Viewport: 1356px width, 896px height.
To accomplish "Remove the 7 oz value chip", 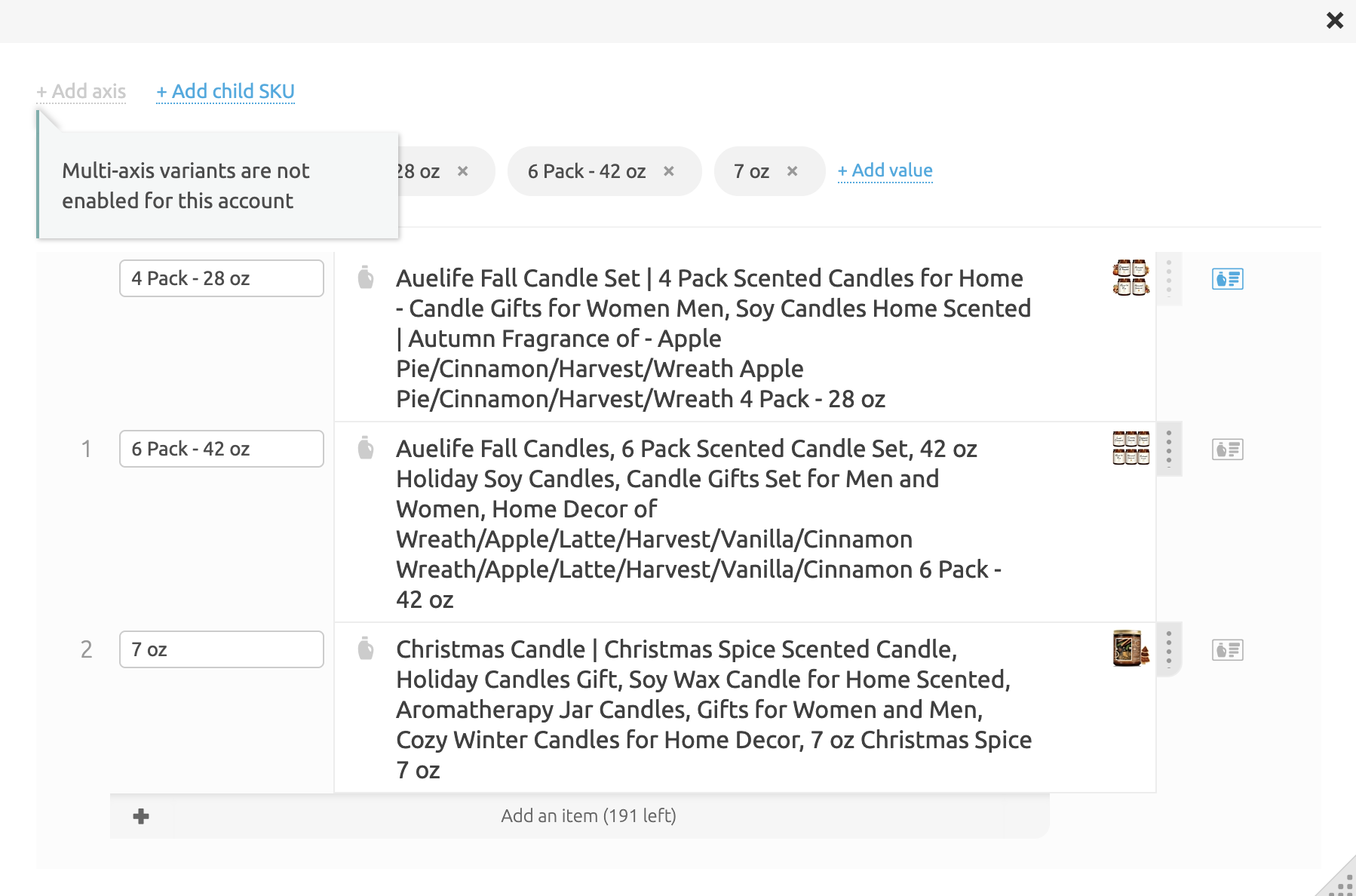I will click(793, 171).
